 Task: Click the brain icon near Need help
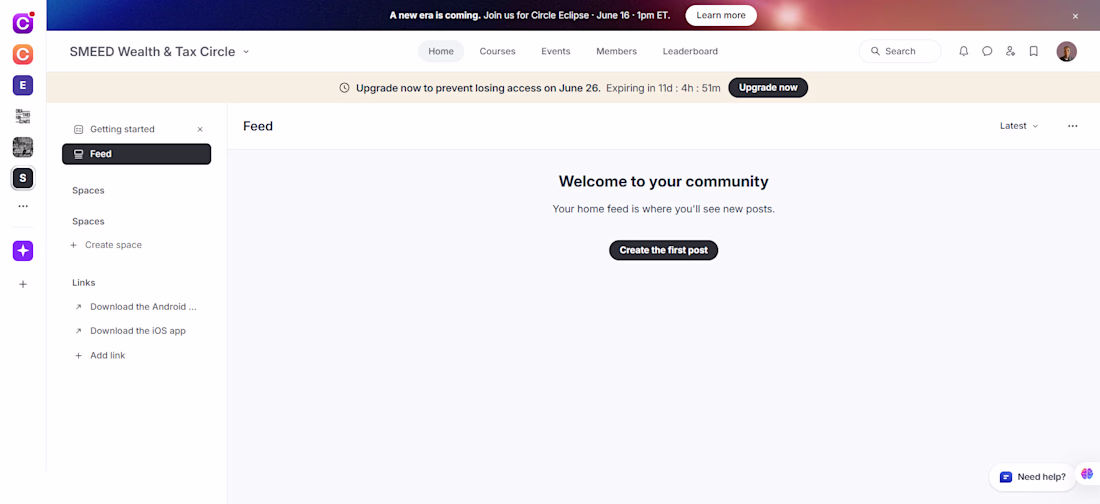[x=1087, y=474]
